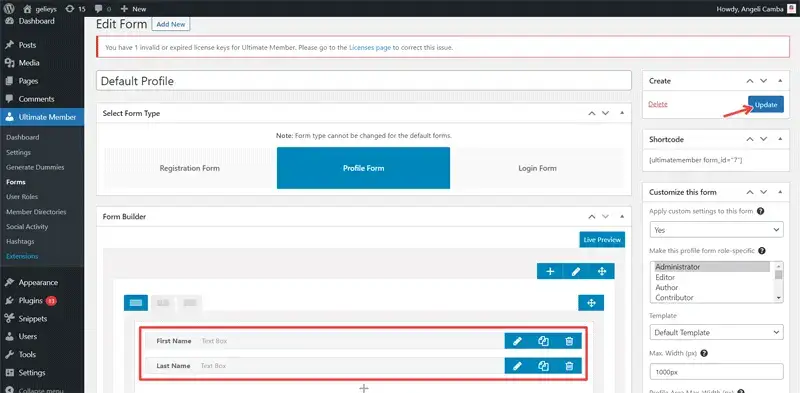The height and width of the screenshot is (393, 800).
Task: Open Social Activity submenu
Action: point(27,227)
